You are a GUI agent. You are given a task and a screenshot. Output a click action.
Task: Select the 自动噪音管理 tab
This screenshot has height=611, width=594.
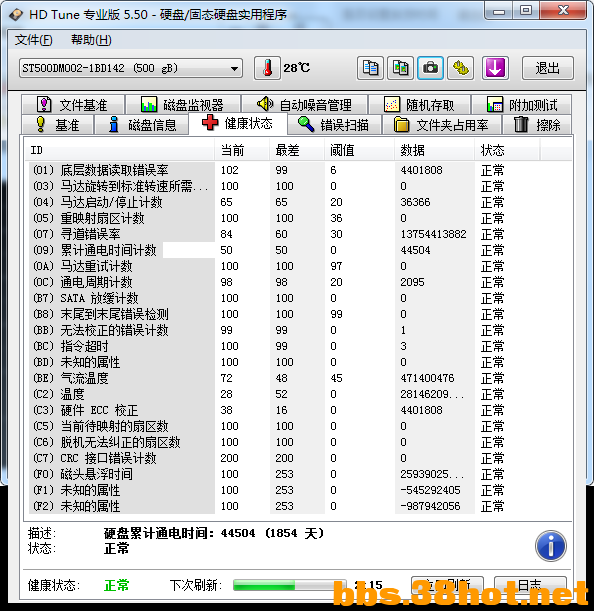[304, 104]
